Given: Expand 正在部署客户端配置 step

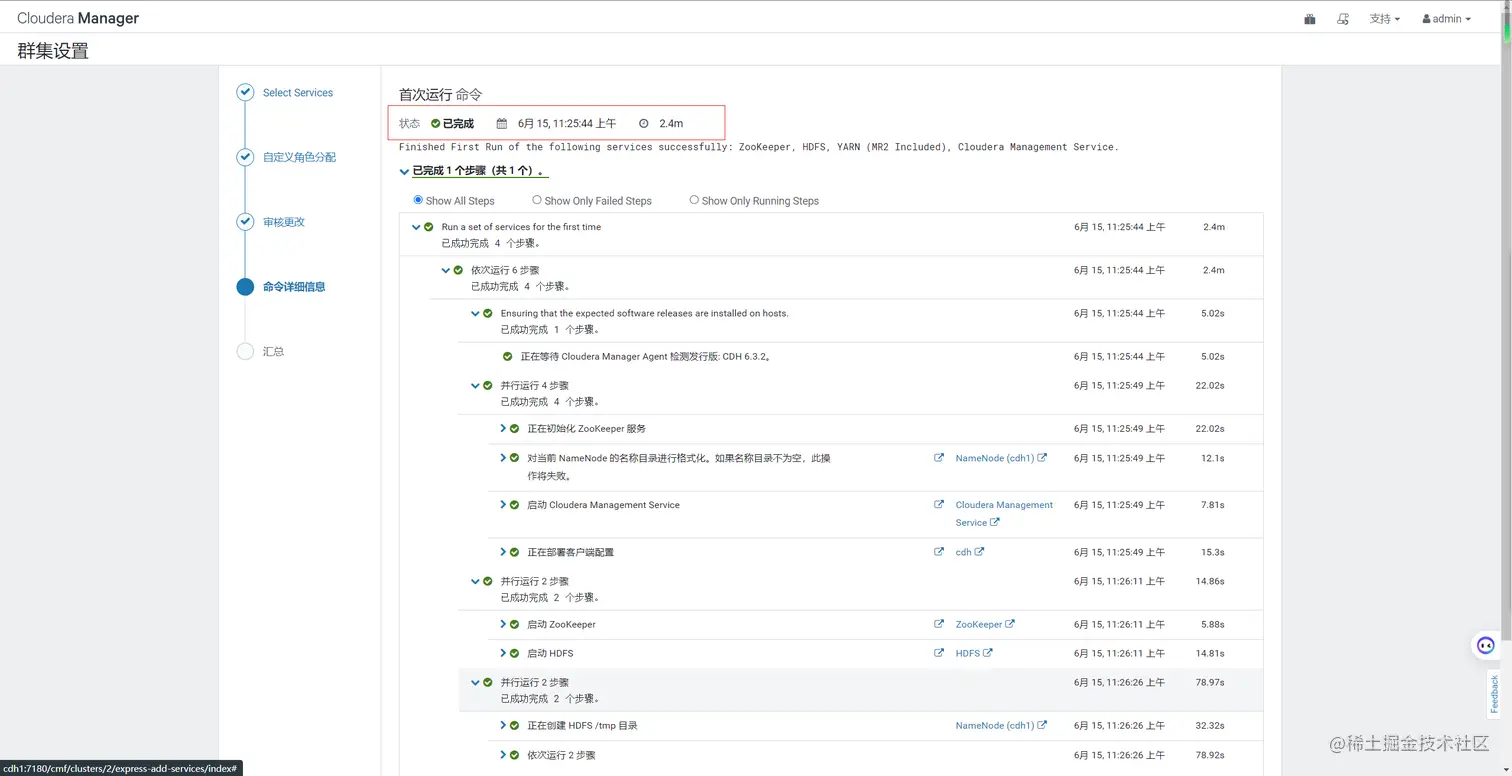Looking at the screenshot, I should 503,552.
